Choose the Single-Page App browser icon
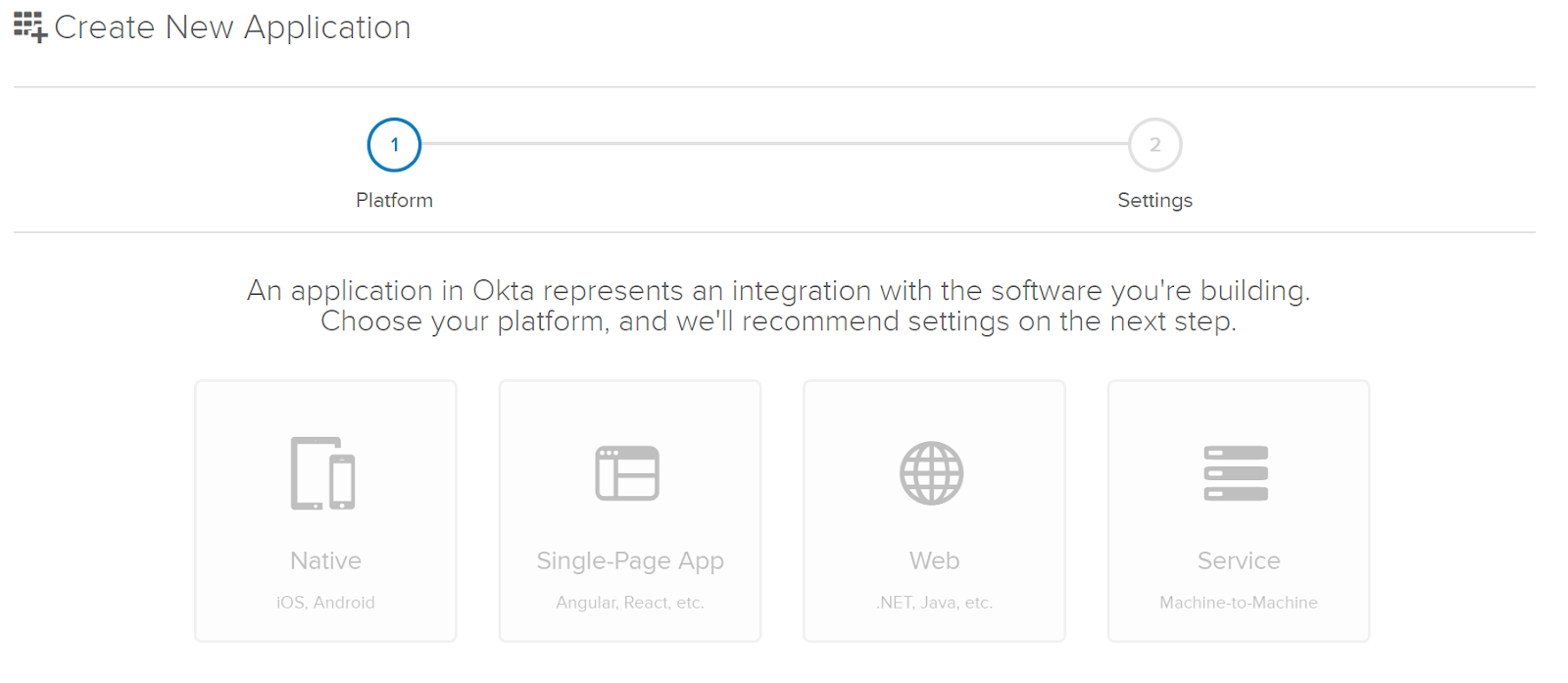The image size is (1568, 683). click(x=627, y=473)
